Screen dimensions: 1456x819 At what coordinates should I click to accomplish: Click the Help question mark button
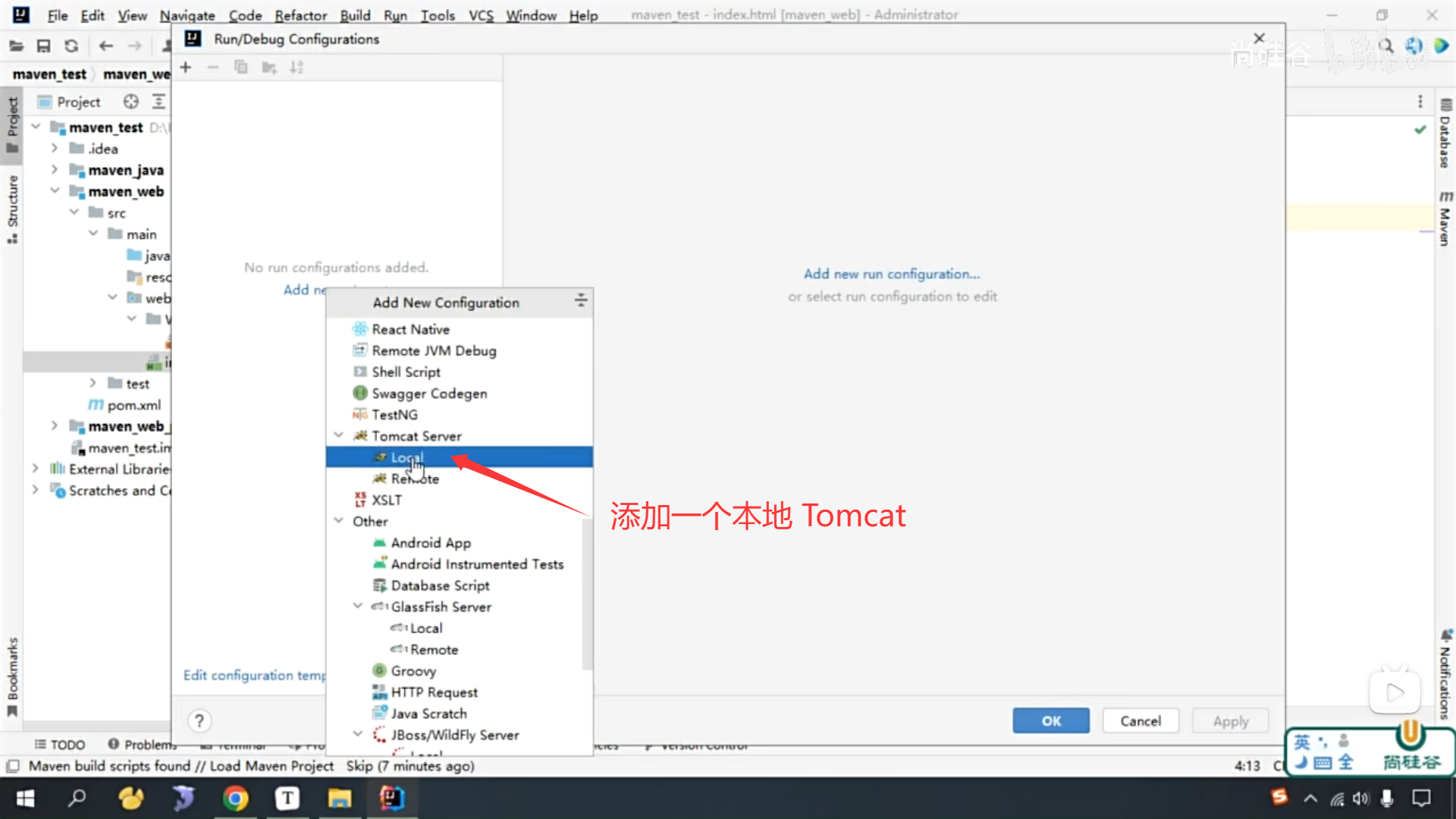[199, 720]
